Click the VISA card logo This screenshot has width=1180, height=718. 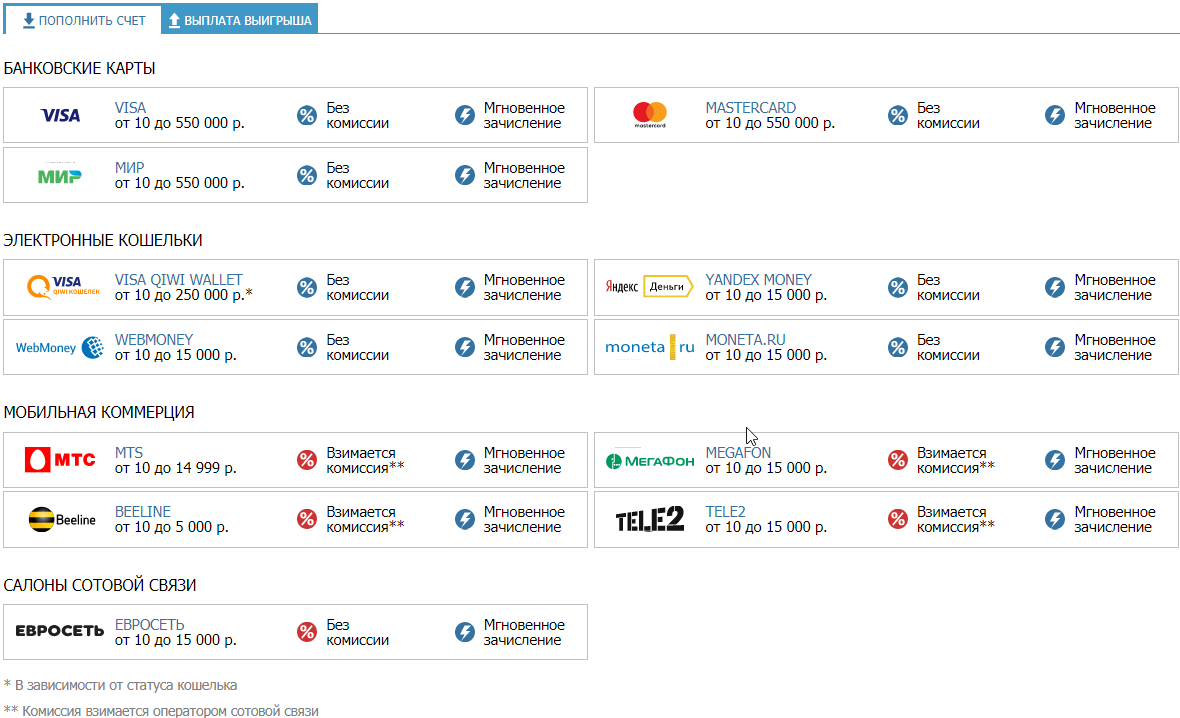point(60,115)
